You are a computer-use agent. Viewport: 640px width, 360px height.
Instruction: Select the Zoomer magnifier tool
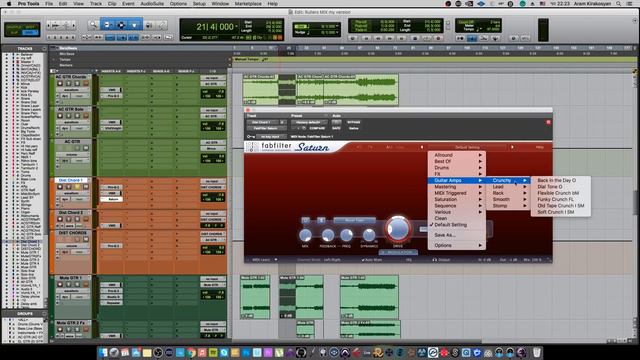[x=93, y=25]
